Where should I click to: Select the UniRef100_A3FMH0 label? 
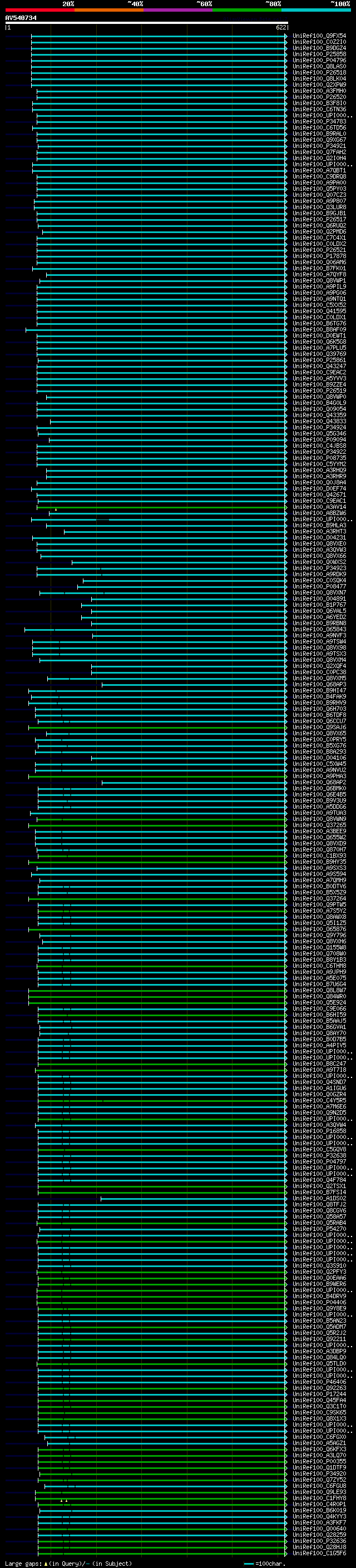(319, 91)
